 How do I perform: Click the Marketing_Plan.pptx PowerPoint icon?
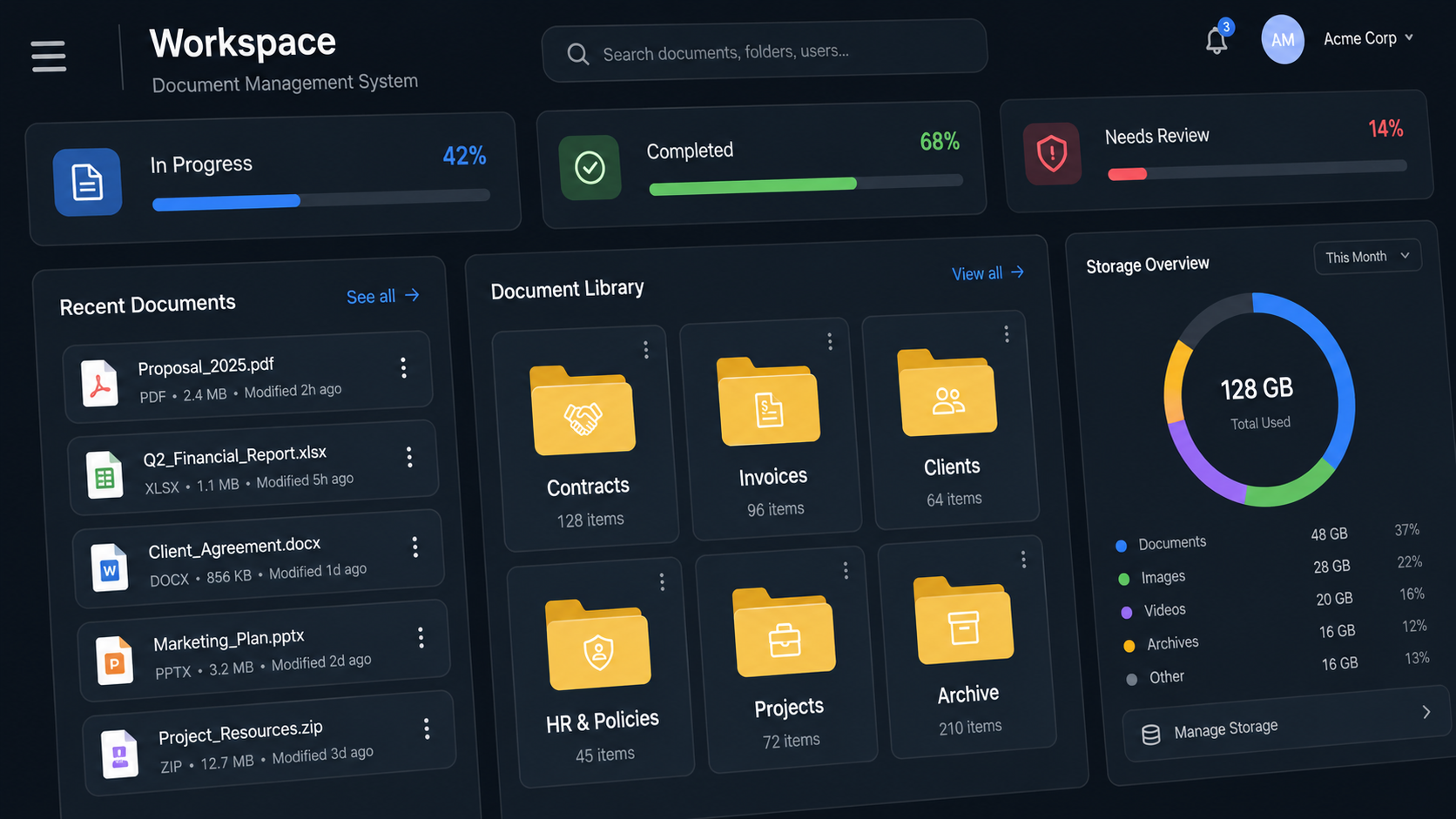point(114,661)
